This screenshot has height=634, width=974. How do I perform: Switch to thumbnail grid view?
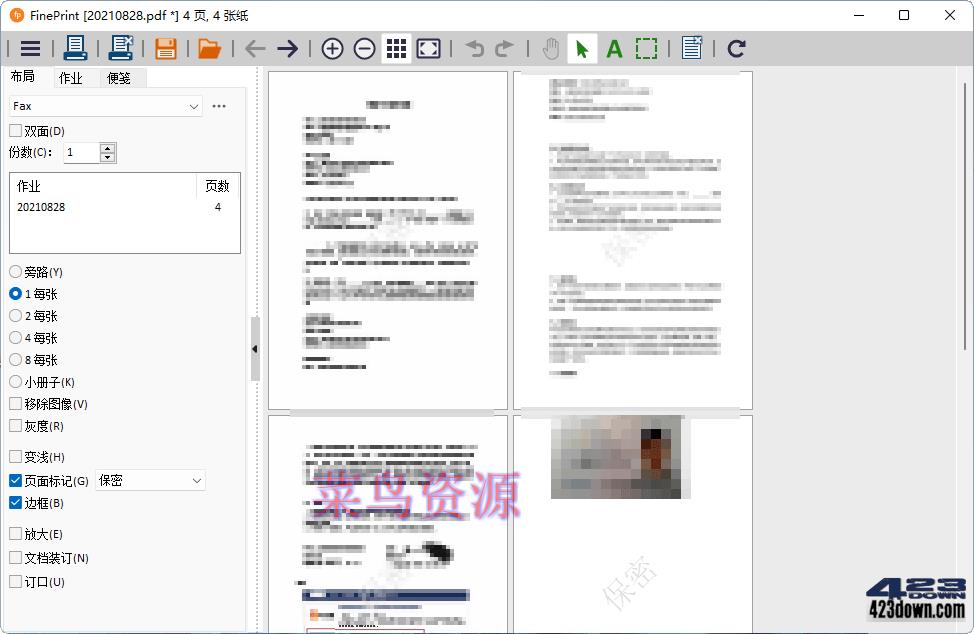[396, 47]
